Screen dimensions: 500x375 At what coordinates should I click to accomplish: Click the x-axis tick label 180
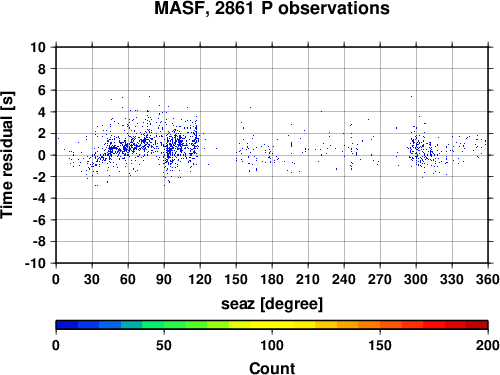click(x=272, y=279)
